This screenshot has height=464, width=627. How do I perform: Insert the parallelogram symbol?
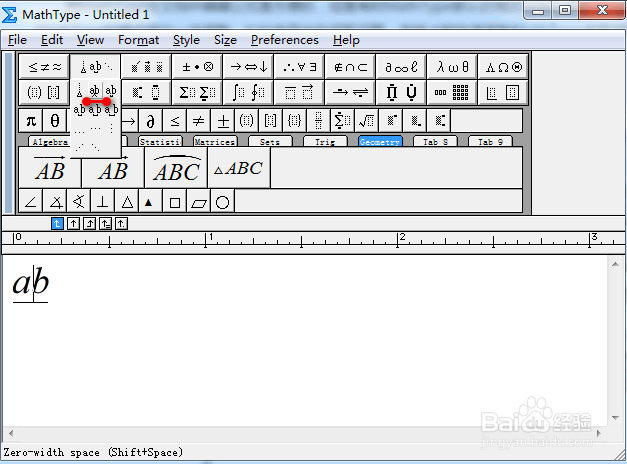click(x=199, y=201)
